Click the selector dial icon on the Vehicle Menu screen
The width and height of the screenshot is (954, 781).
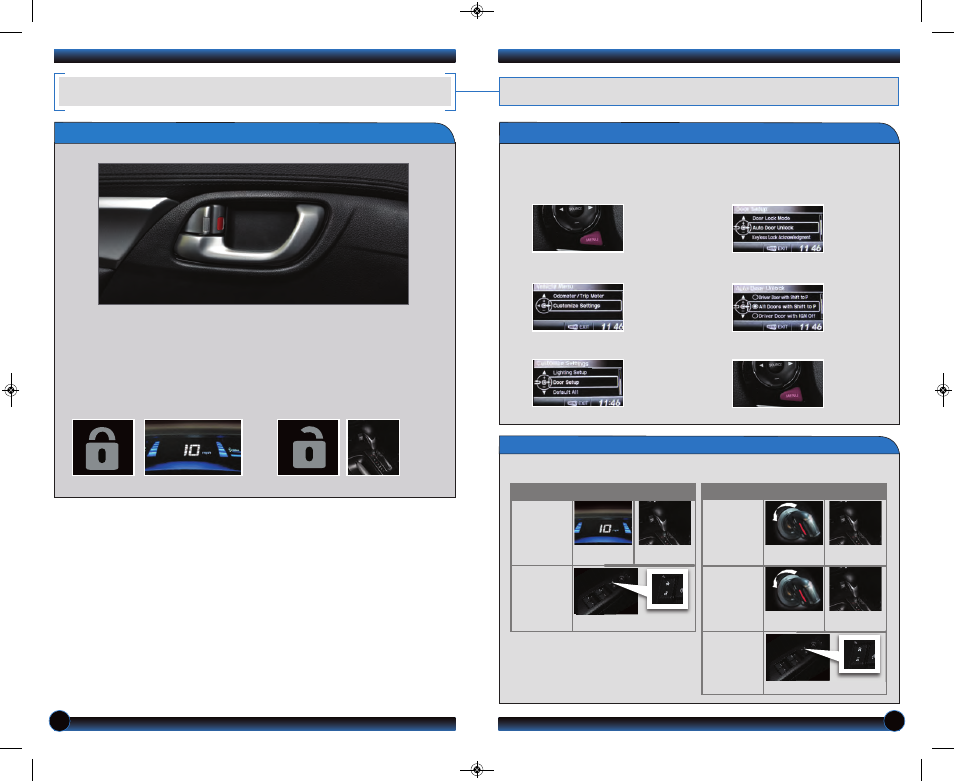point(543,305)
